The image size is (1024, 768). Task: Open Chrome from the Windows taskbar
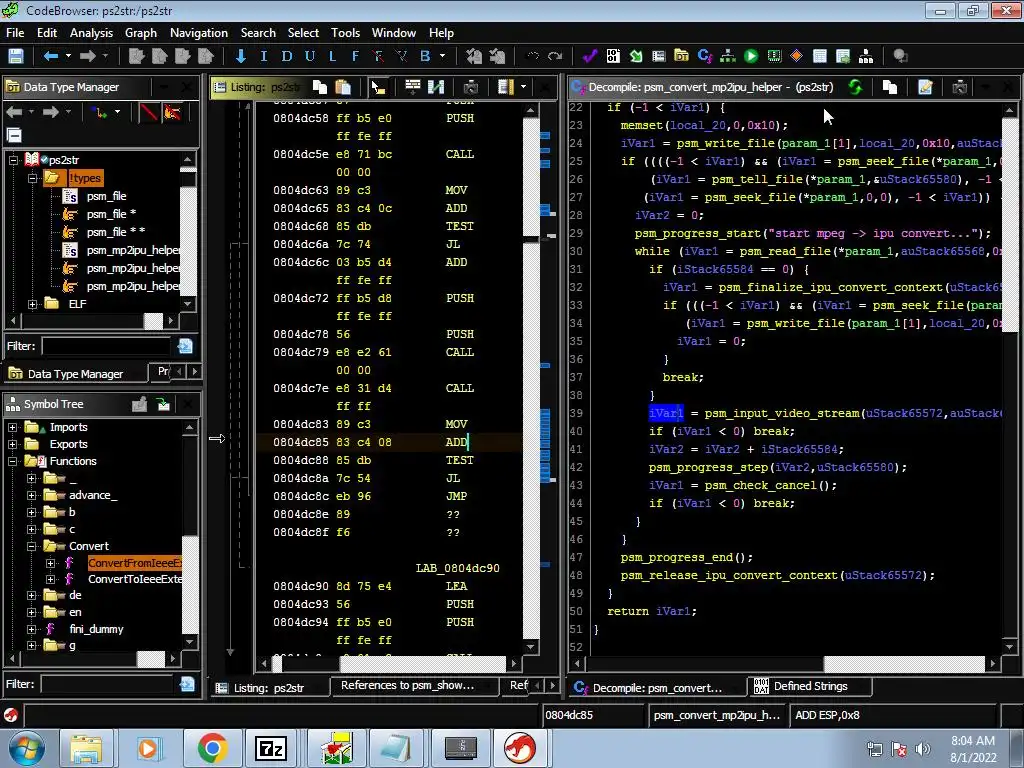click(212, 748)
